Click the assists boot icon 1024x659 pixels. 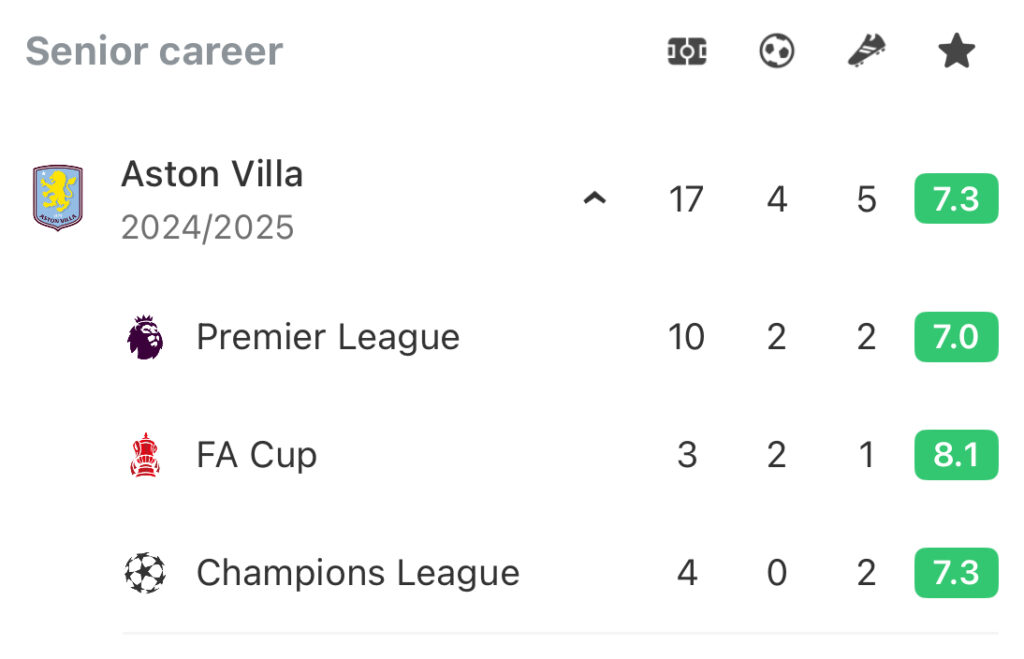coord(867,51)
